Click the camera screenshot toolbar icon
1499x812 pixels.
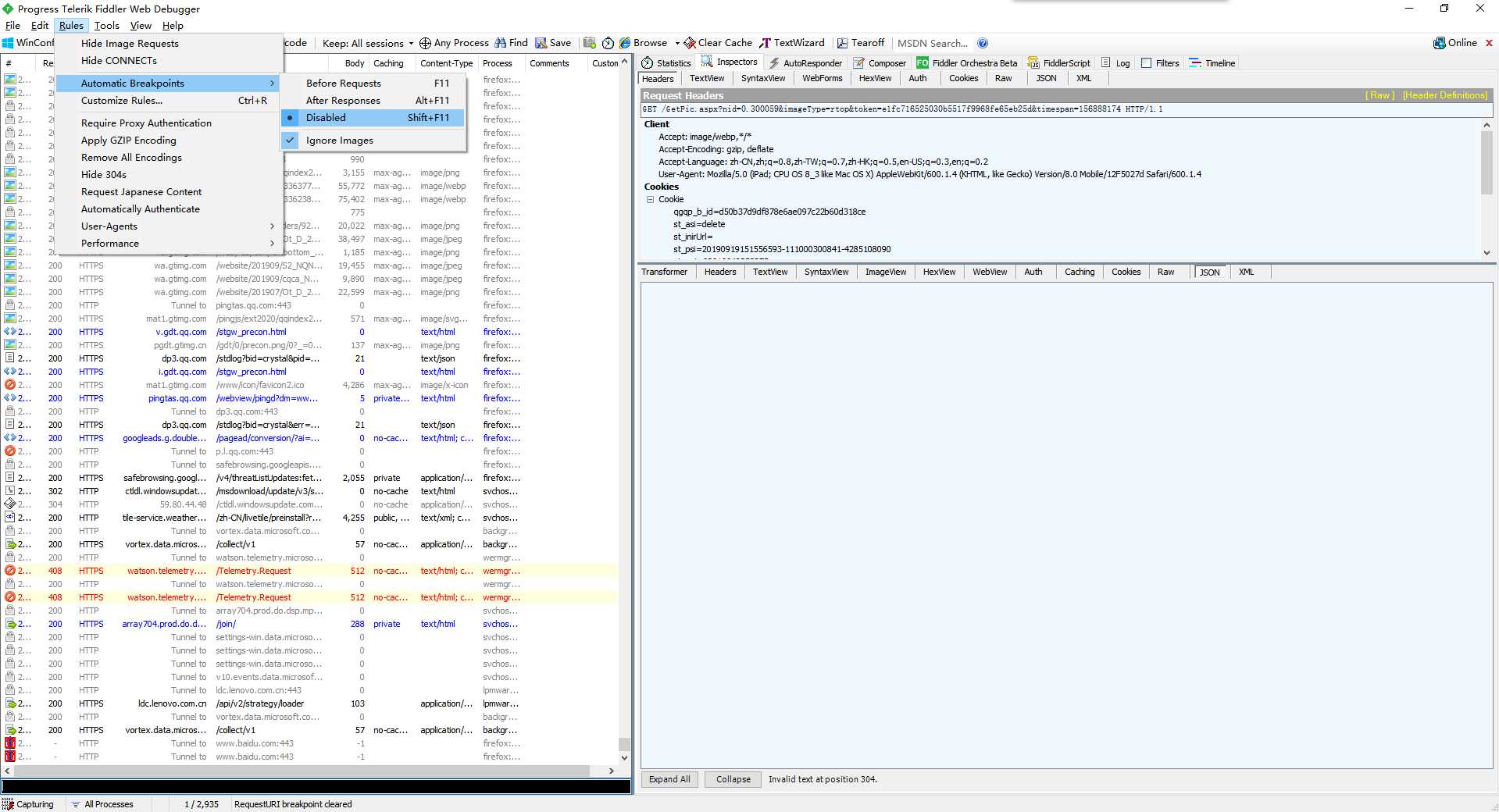click(590, 43)
